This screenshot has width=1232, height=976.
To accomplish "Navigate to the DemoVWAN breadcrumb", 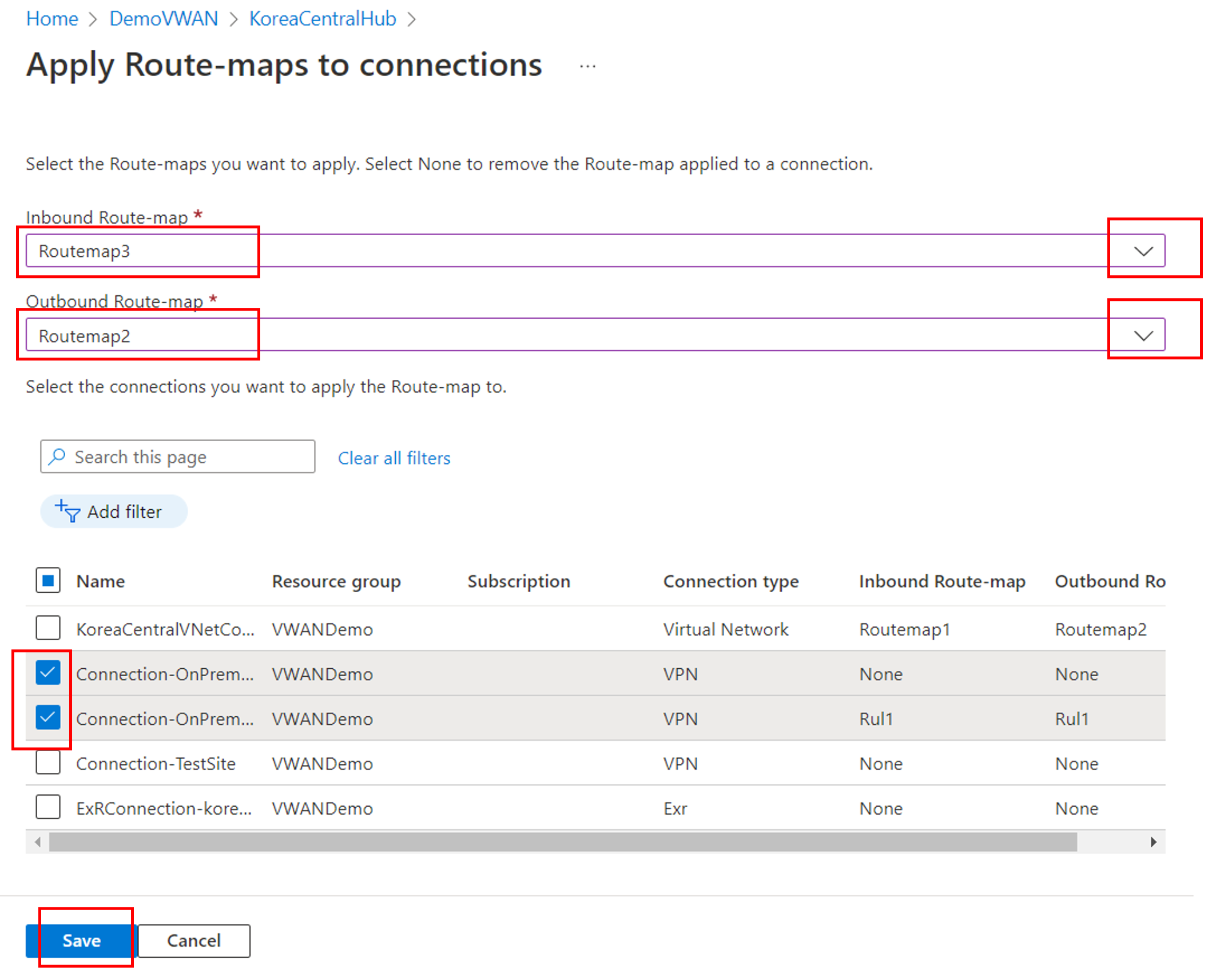I will [164, 19].
